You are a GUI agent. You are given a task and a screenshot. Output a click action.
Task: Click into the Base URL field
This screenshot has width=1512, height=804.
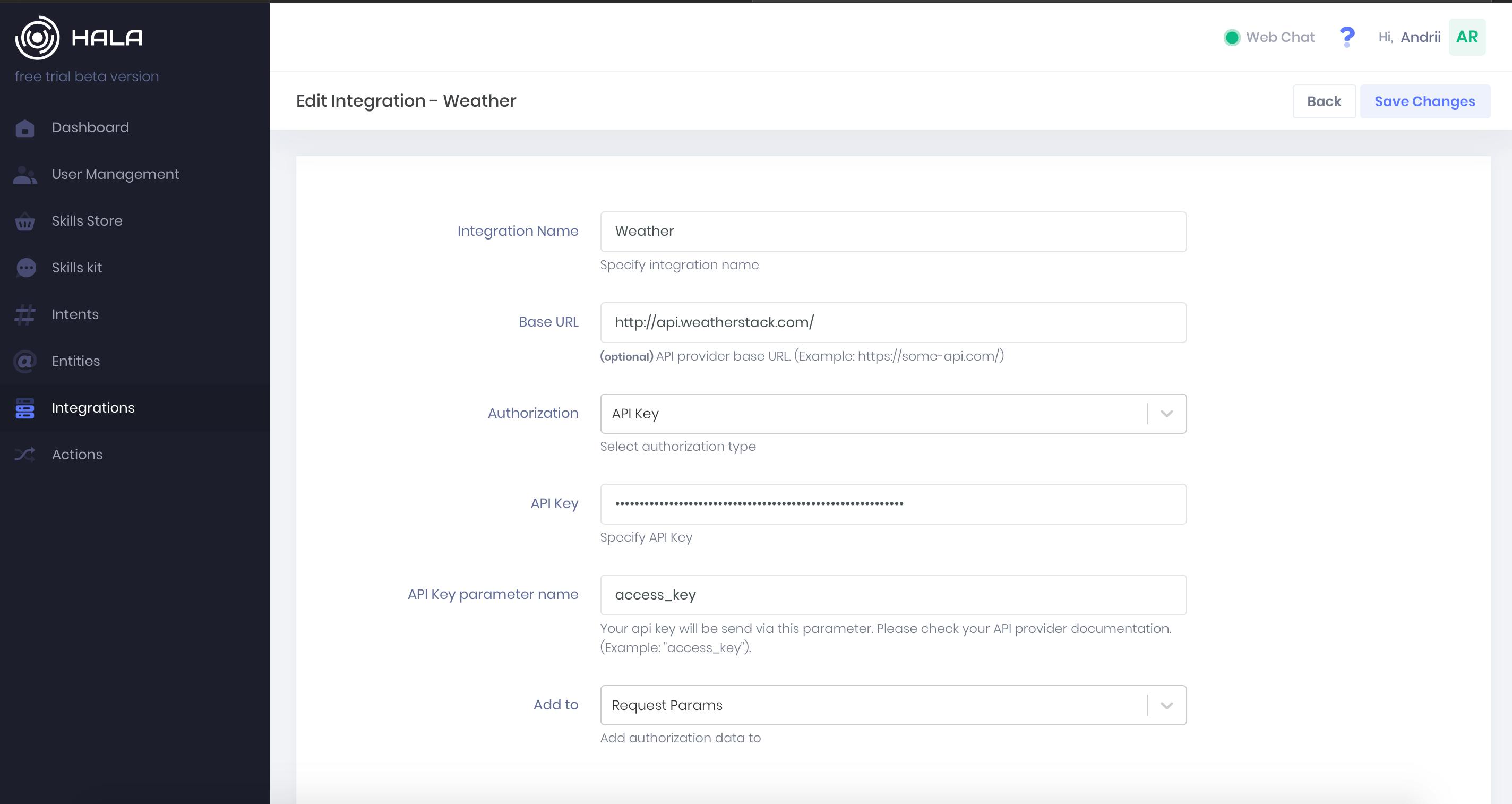893,322
